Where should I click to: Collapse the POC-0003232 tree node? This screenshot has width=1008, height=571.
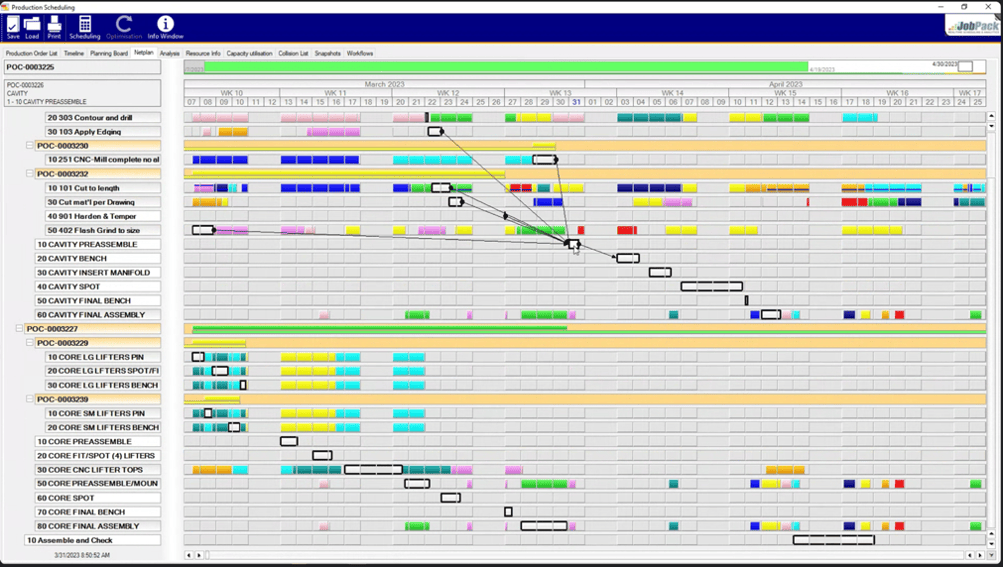click(x=30, y=174)
